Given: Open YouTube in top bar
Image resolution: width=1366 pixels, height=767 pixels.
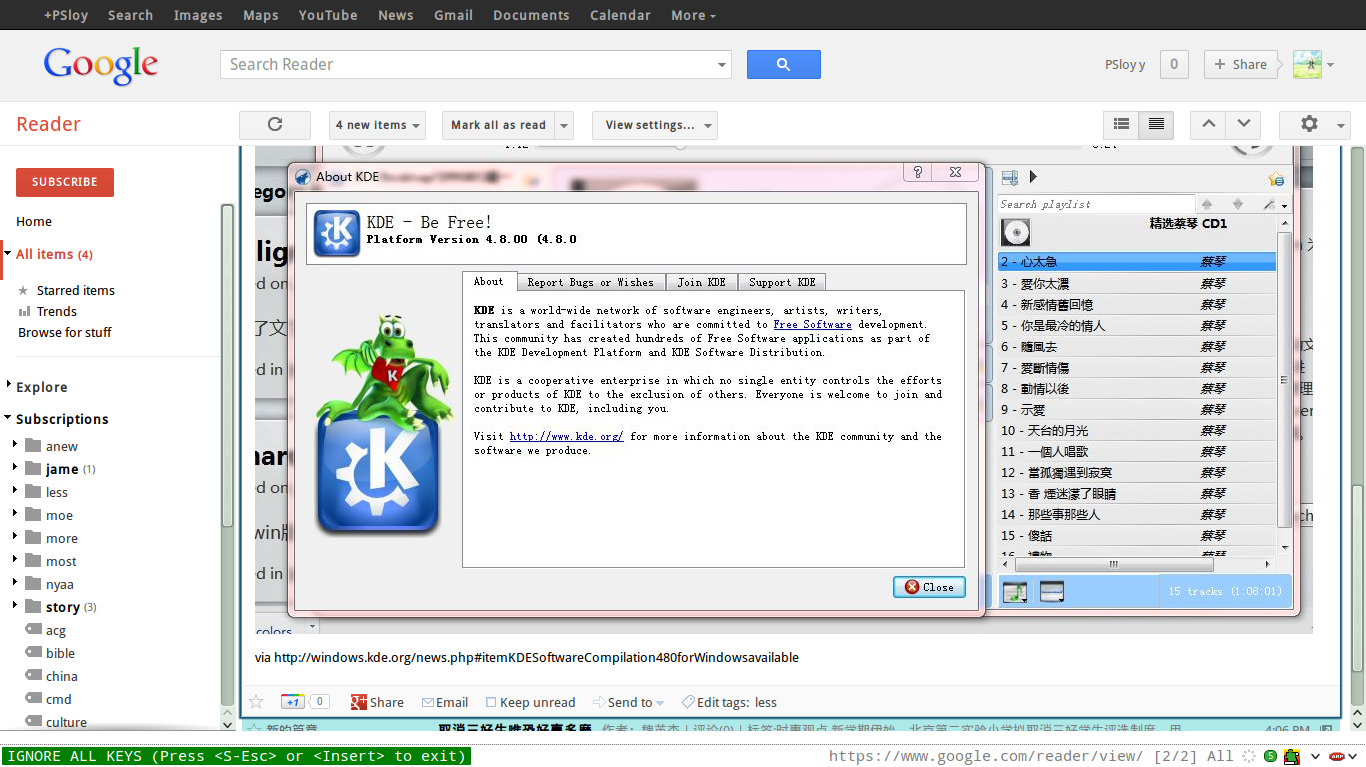Looking at the screenshot, I should pyautogui.click(x=328, y=15).
